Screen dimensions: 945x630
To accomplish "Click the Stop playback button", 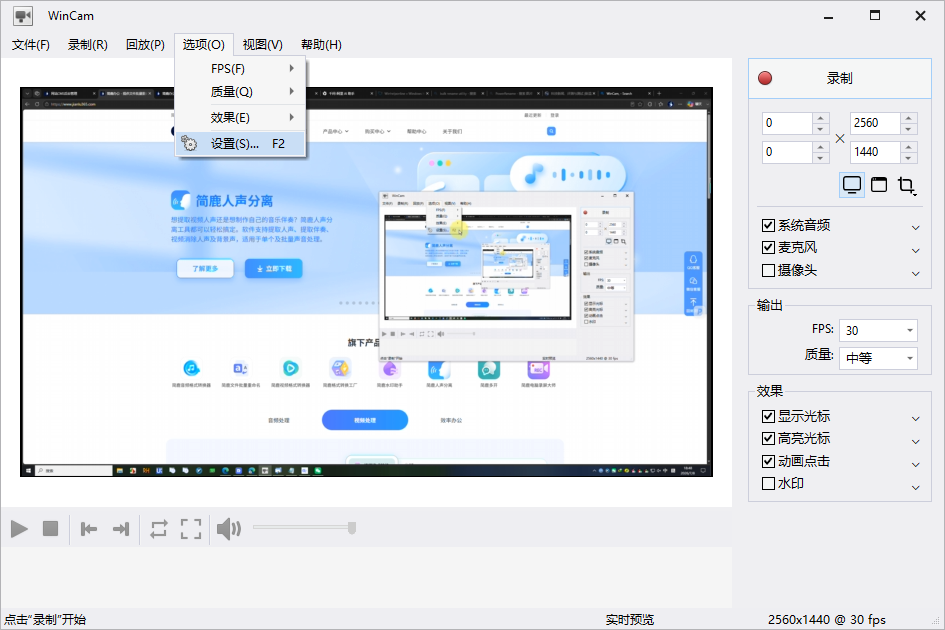I will (x=51, y=529).
